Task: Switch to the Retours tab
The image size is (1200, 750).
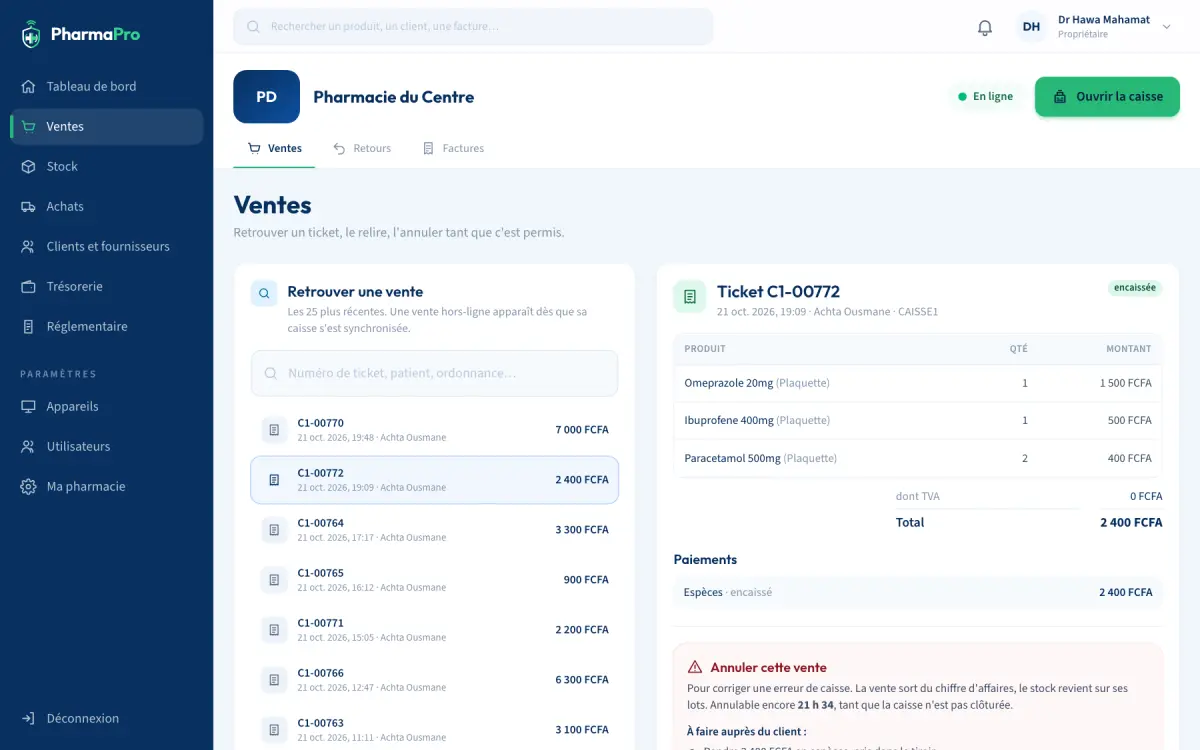Action: click(x=362, y=148)
